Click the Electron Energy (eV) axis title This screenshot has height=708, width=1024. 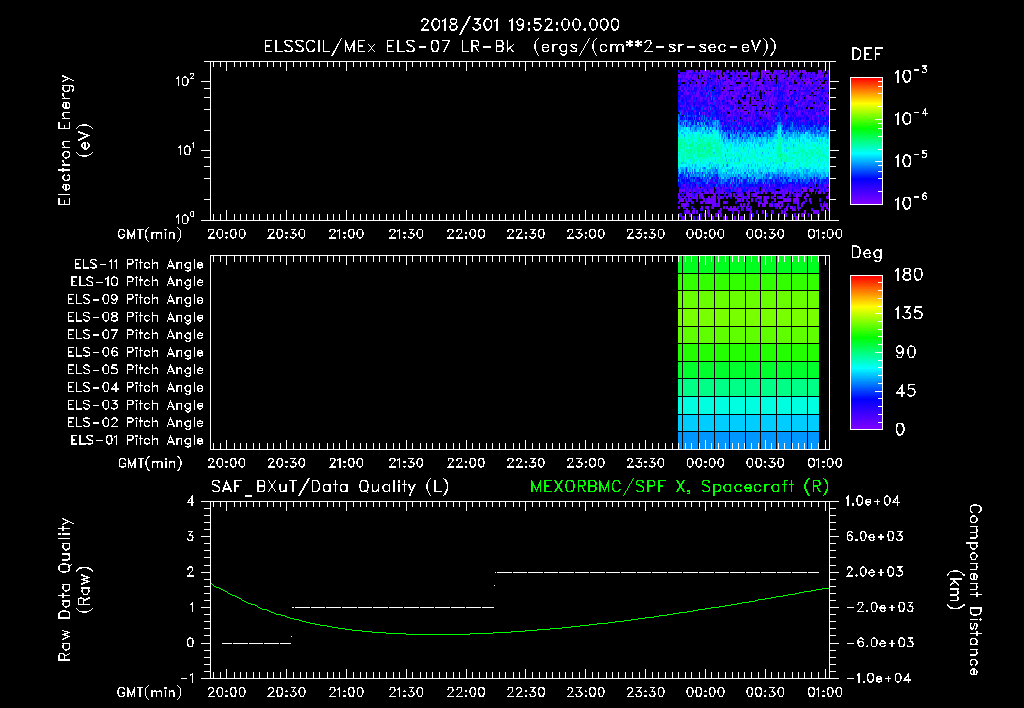point(74,140)
